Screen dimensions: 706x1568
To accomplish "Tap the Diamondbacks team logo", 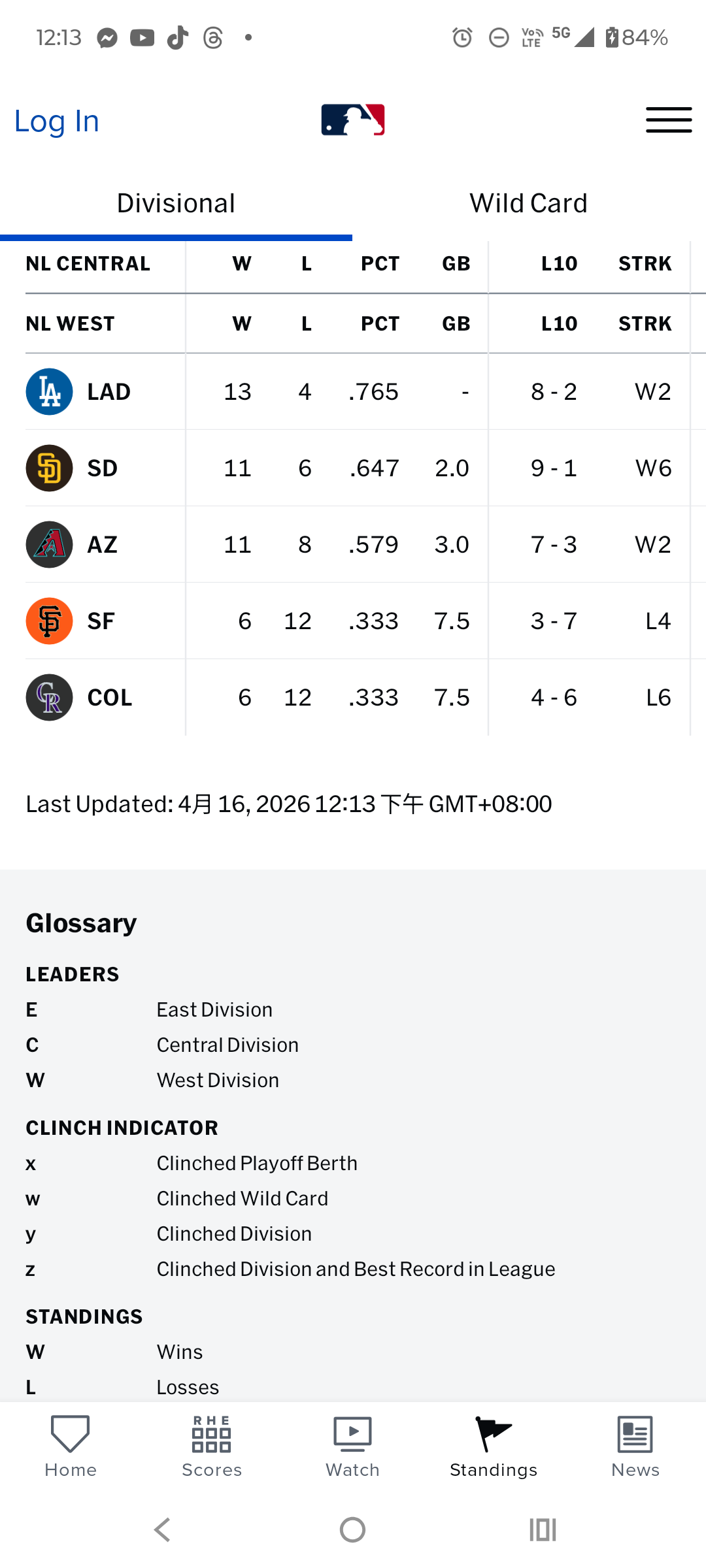I will [x=49, y=545].
